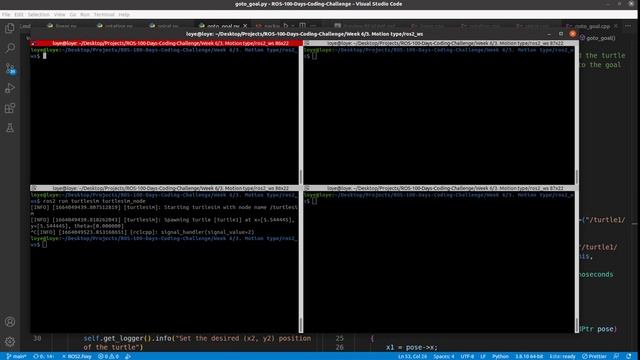
Task: Open the View menu
Action: tap(60, 14)
